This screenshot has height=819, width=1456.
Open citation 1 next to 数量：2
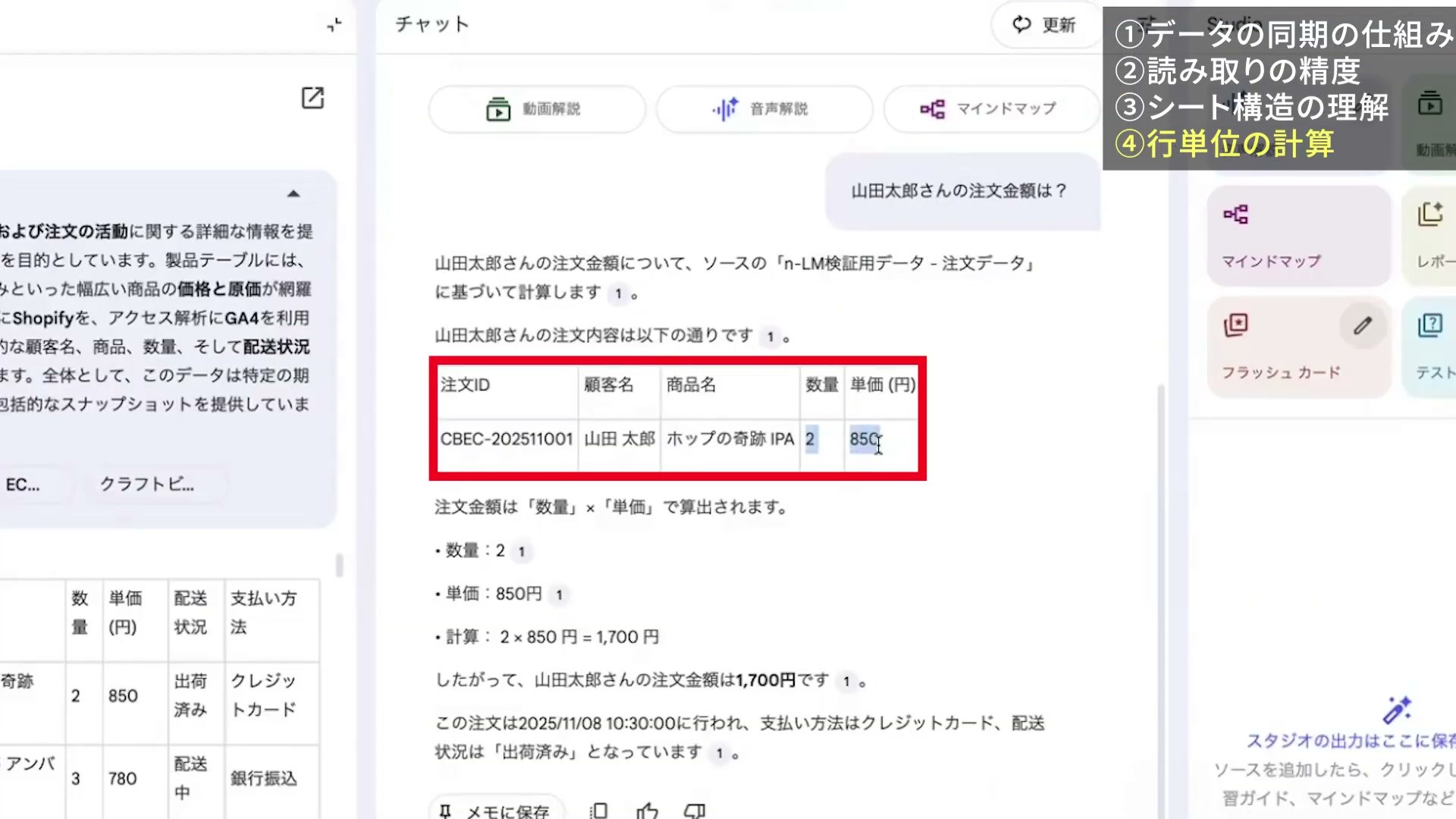pos(521,552)
